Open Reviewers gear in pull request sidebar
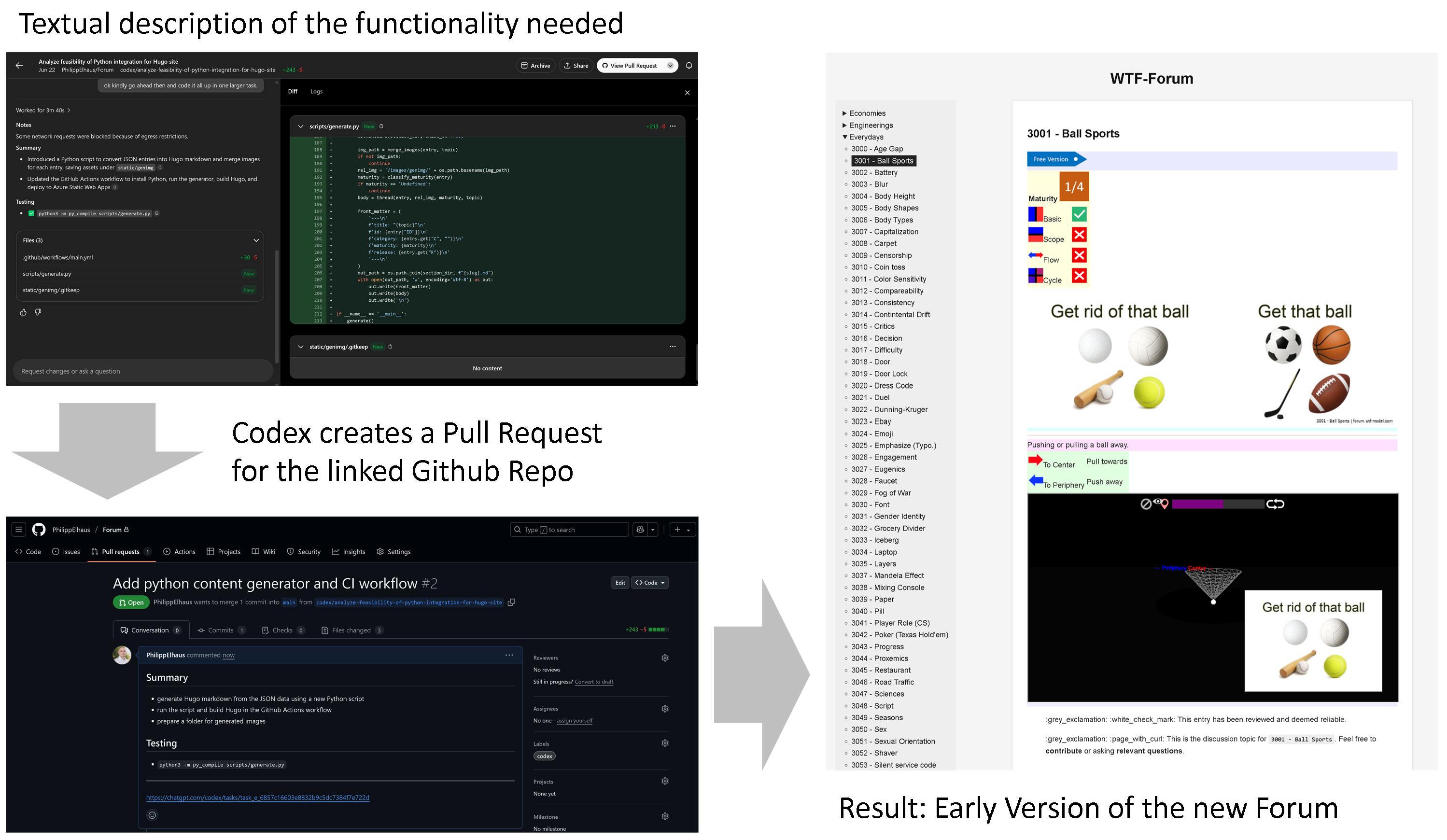The width and height of the screenshot is (1447, 840). pyautogui.click(x=665, y=658)
